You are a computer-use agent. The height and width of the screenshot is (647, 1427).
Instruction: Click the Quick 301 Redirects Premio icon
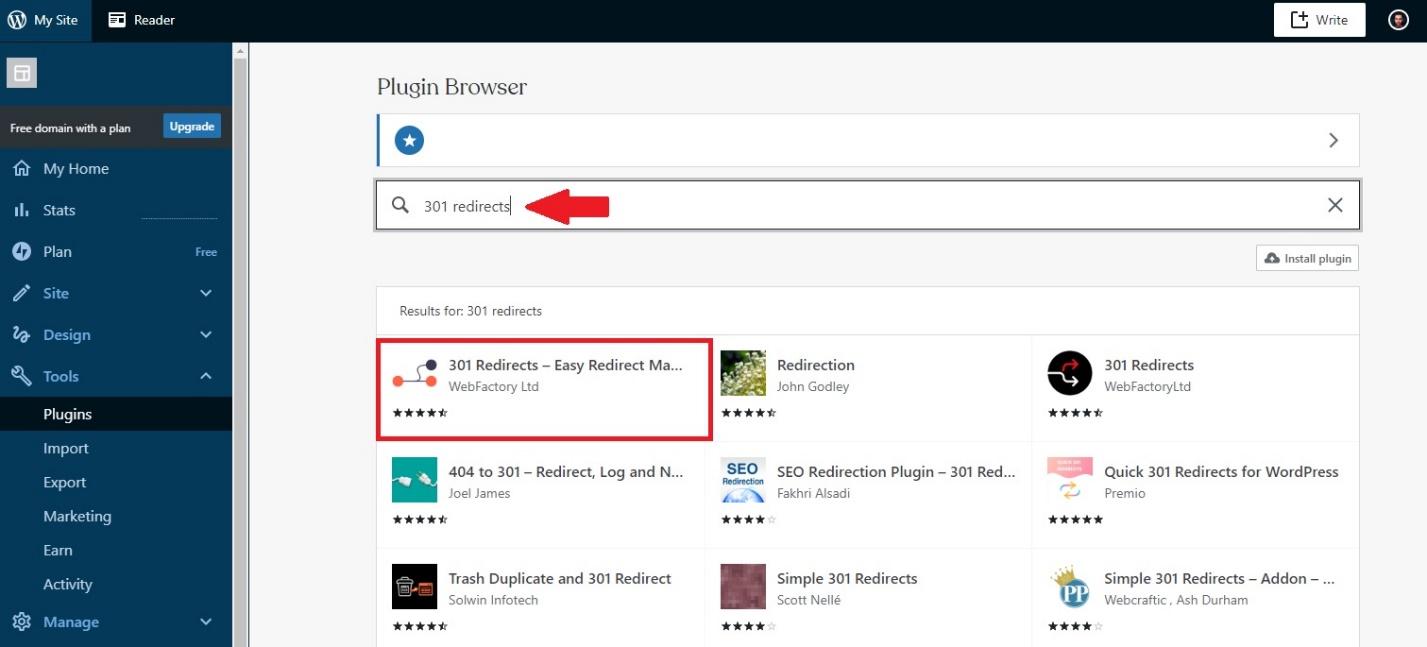[x=1070, y=480]
